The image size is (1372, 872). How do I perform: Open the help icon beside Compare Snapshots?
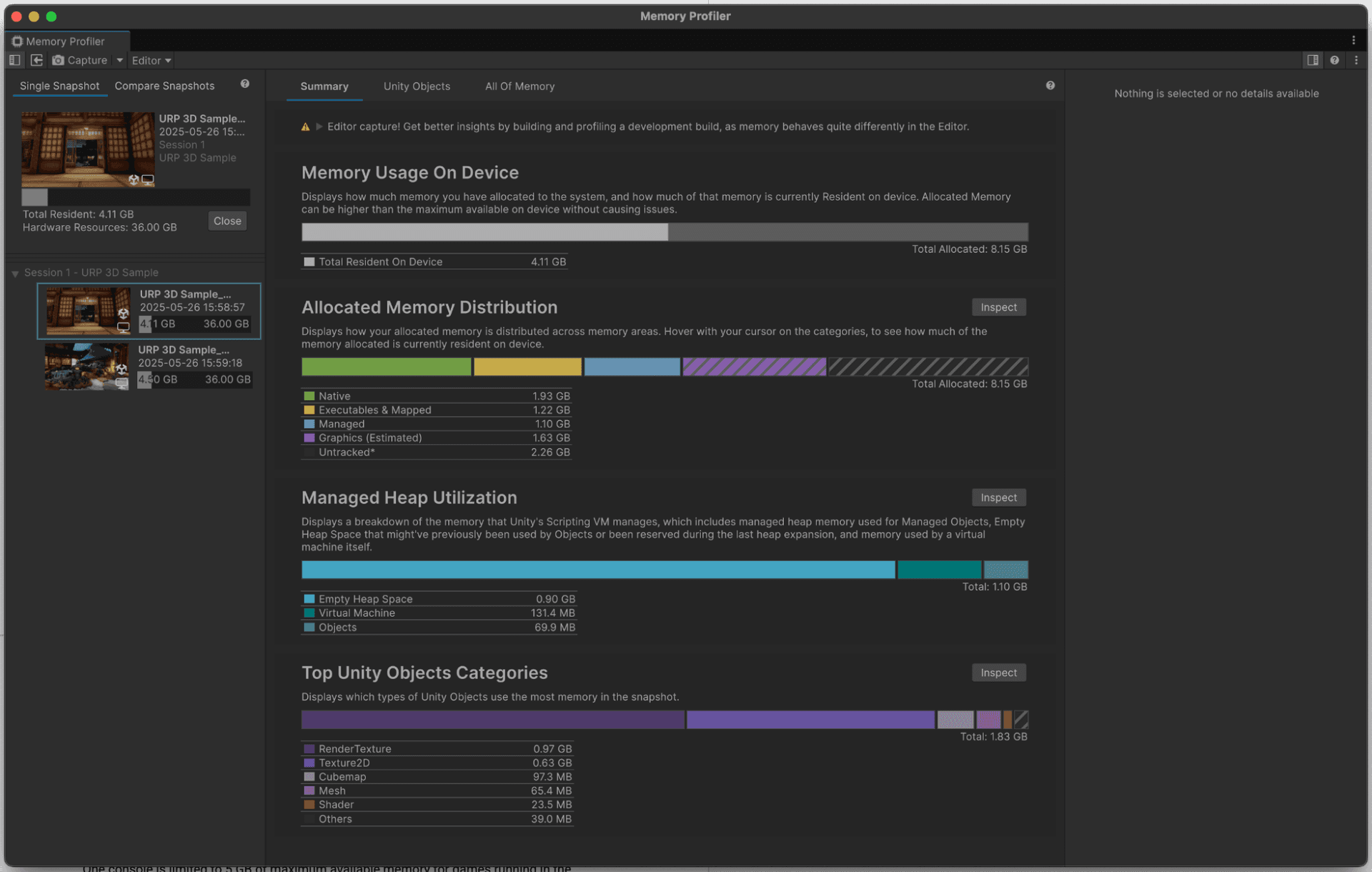244,84
